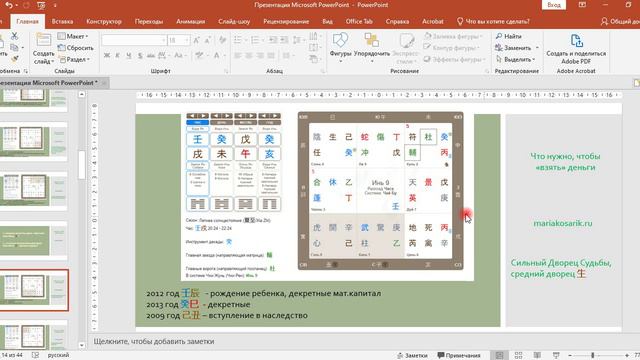Switch to the Анимация tab
Viewport: 640px width, 360px height.
coord(190,21)
